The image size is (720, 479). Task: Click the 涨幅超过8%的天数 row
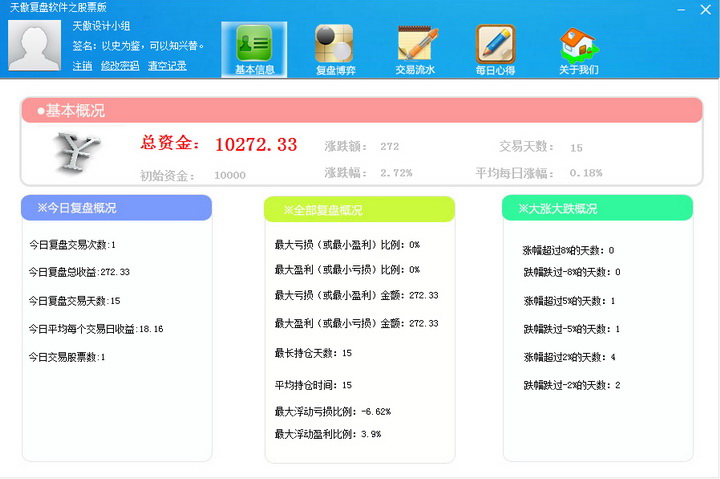568,250
